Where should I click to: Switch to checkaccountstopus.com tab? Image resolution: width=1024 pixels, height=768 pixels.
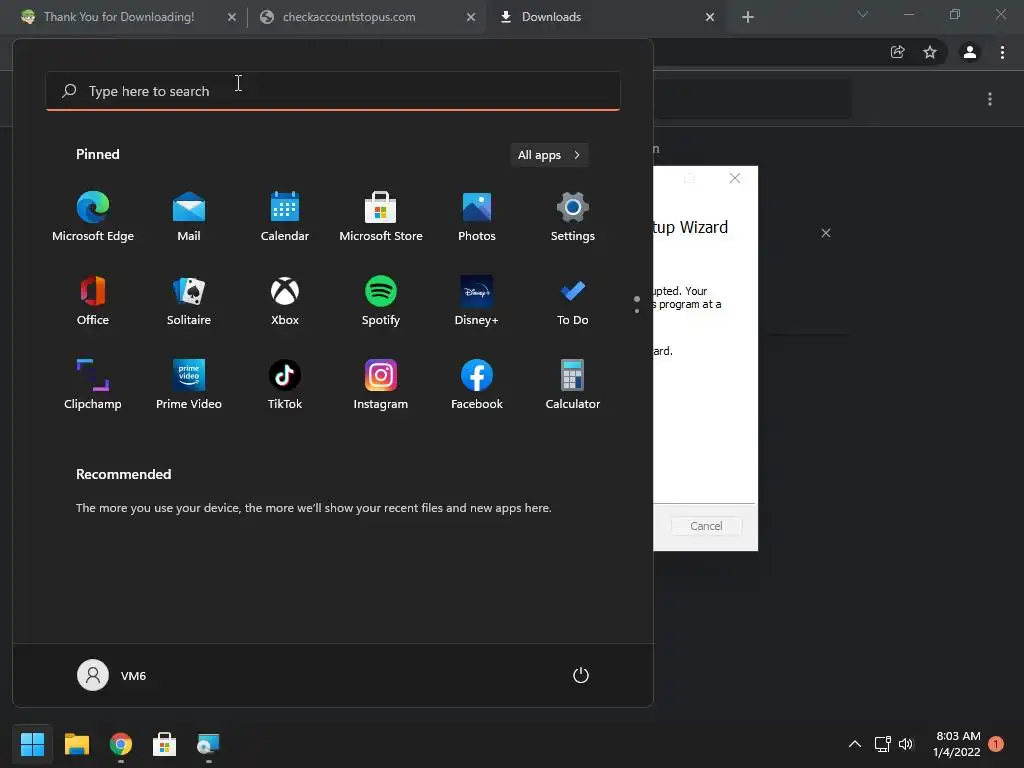349,17
